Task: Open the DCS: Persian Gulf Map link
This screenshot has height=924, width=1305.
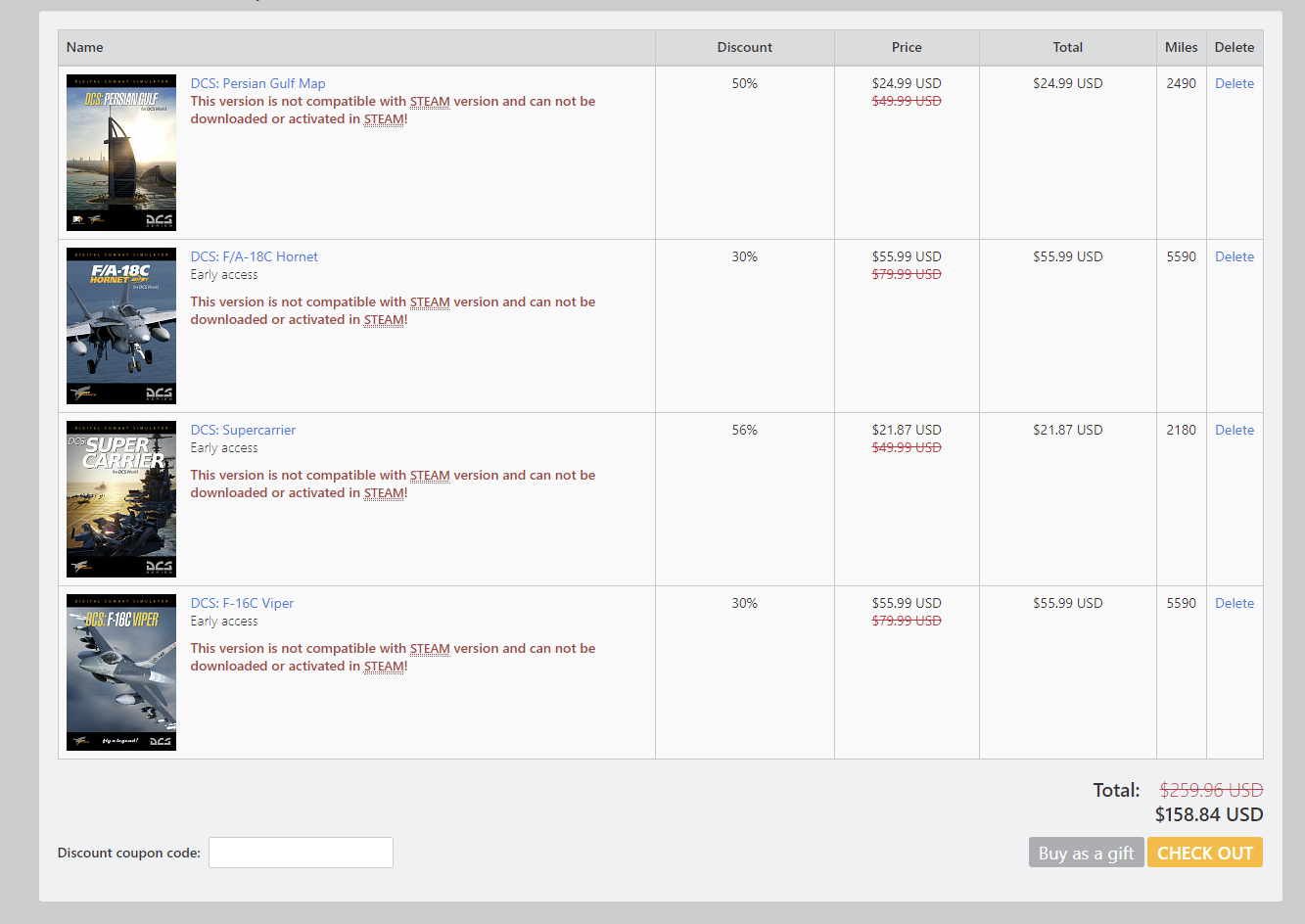Action: tap(257, 83)
